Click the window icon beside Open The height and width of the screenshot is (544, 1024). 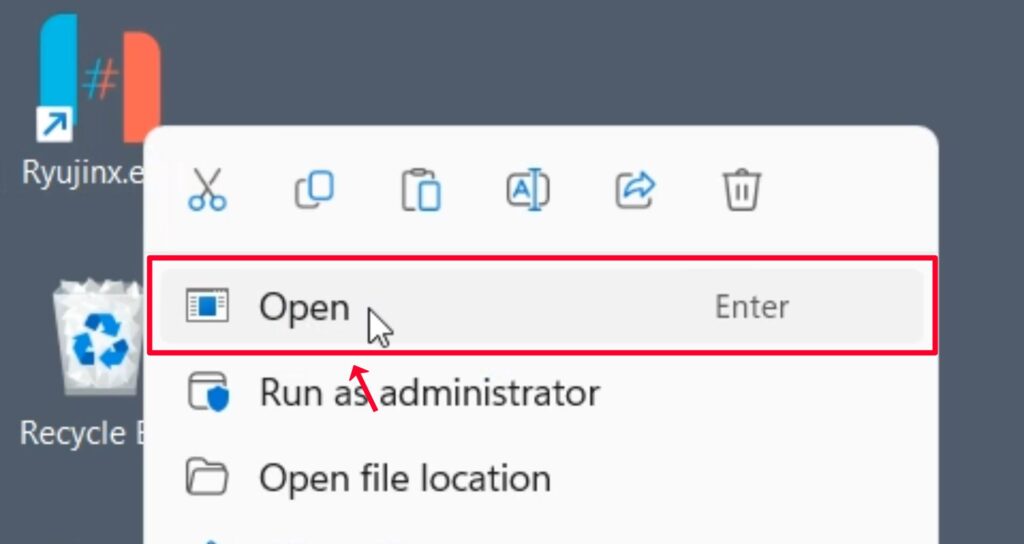click(x=207, y=306)
